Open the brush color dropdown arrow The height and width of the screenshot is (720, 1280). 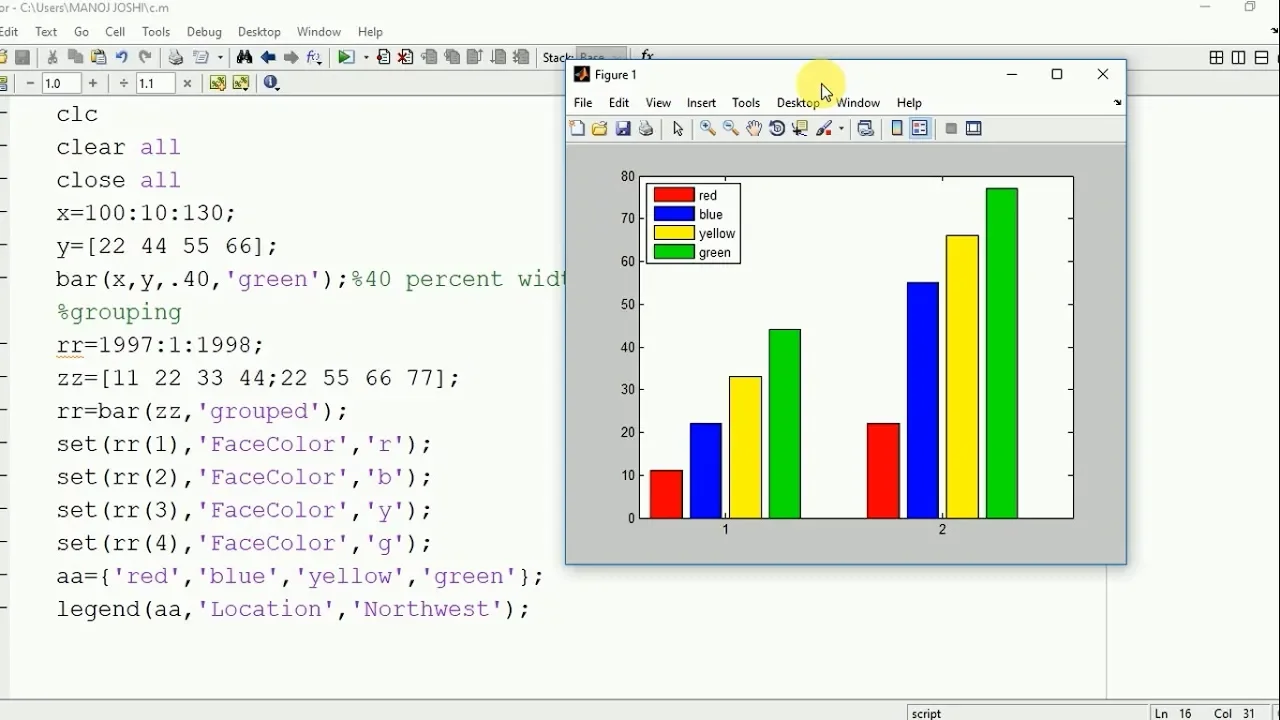(841, 128)
